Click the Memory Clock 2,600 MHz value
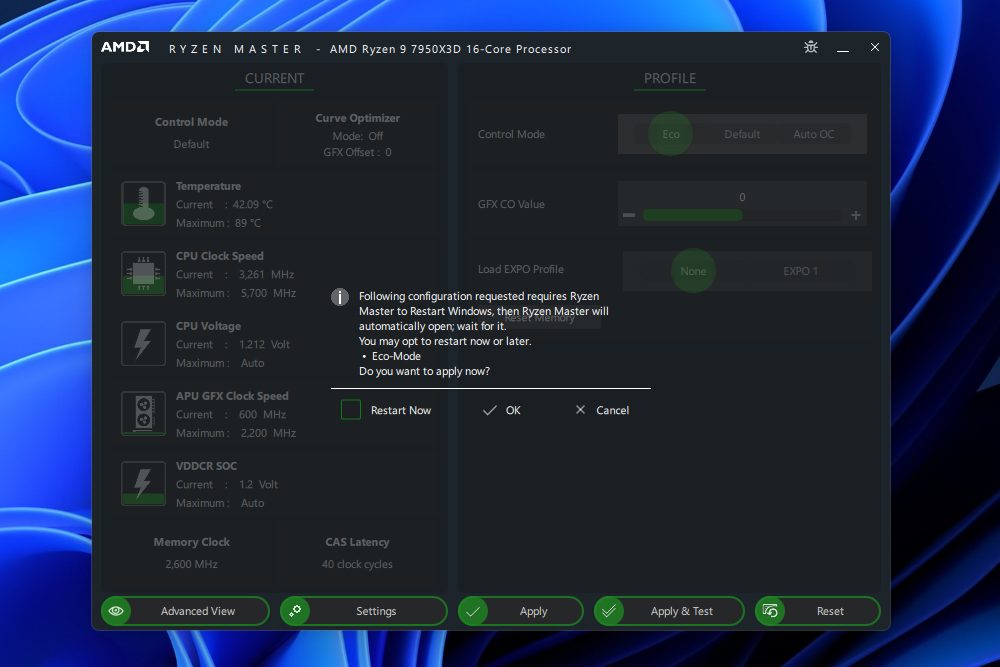Screen dimensions: 1000x667 pyautogui.click(x=191, y=564)
